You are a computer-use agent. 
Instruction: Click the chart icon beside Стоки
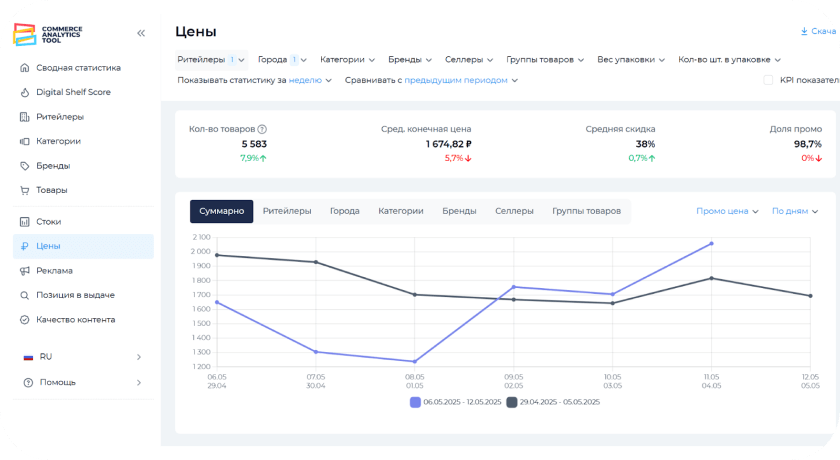tap(25, 222)
